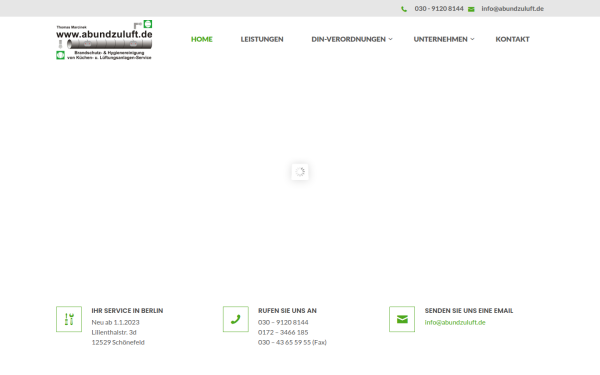Open the DIN-VERORDNUNGEN menu item
Screen dimensions: 600x375
[x=348, y=39]
